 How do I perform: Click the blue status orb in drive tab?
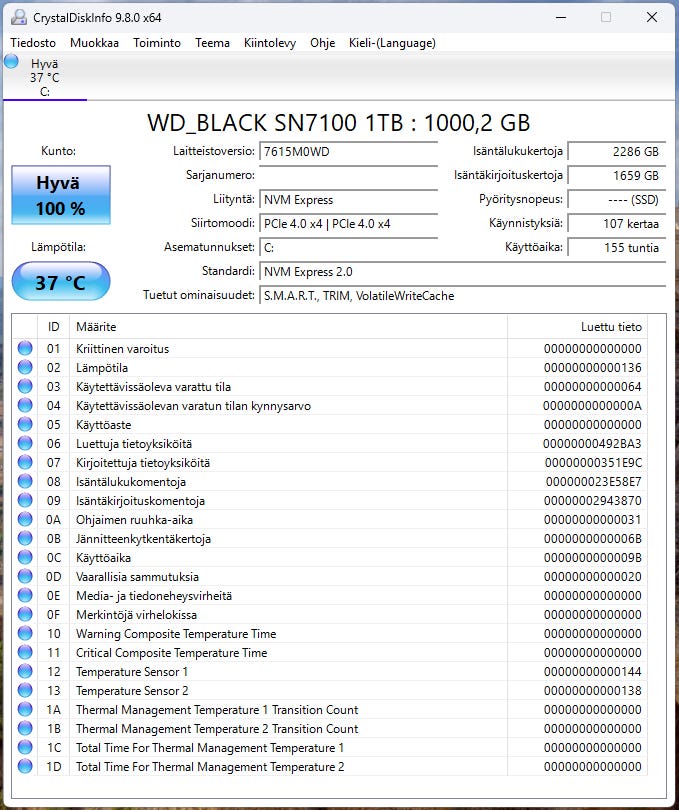(11, 61)
